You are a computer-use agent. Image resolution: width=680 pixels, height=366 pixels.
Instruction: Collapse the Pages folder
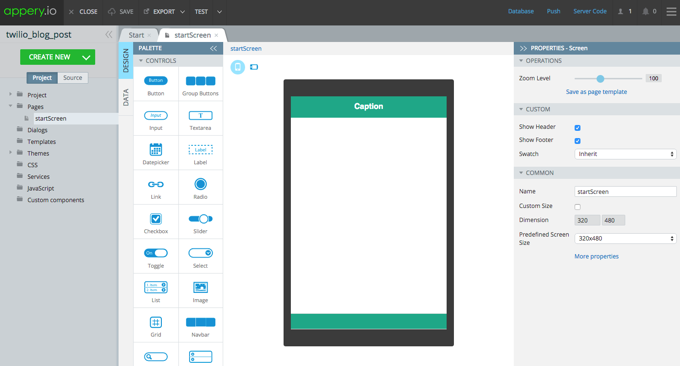click(x=10, y=106)
